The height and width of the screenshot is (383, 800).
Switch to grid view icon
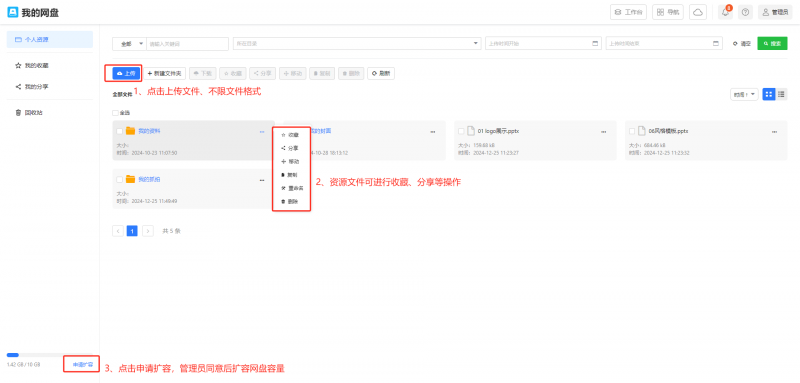click(769, 94)
